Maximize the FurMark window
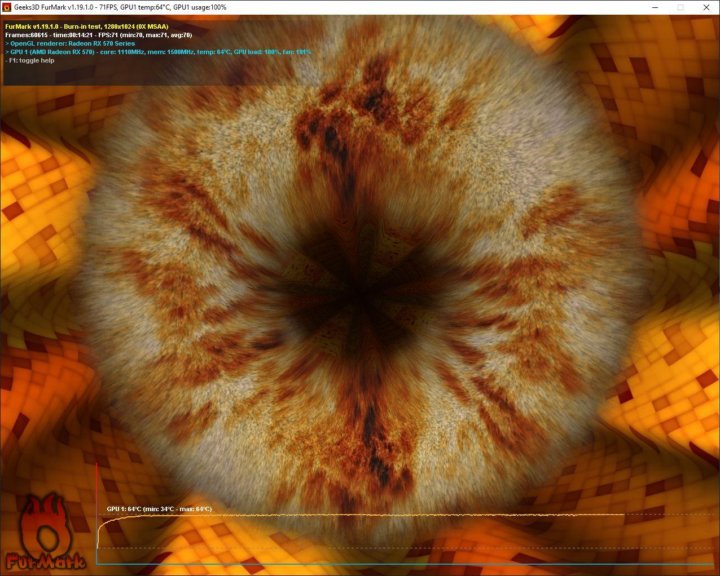This screenshot has width=720, height=576. (x=679, y=7)
